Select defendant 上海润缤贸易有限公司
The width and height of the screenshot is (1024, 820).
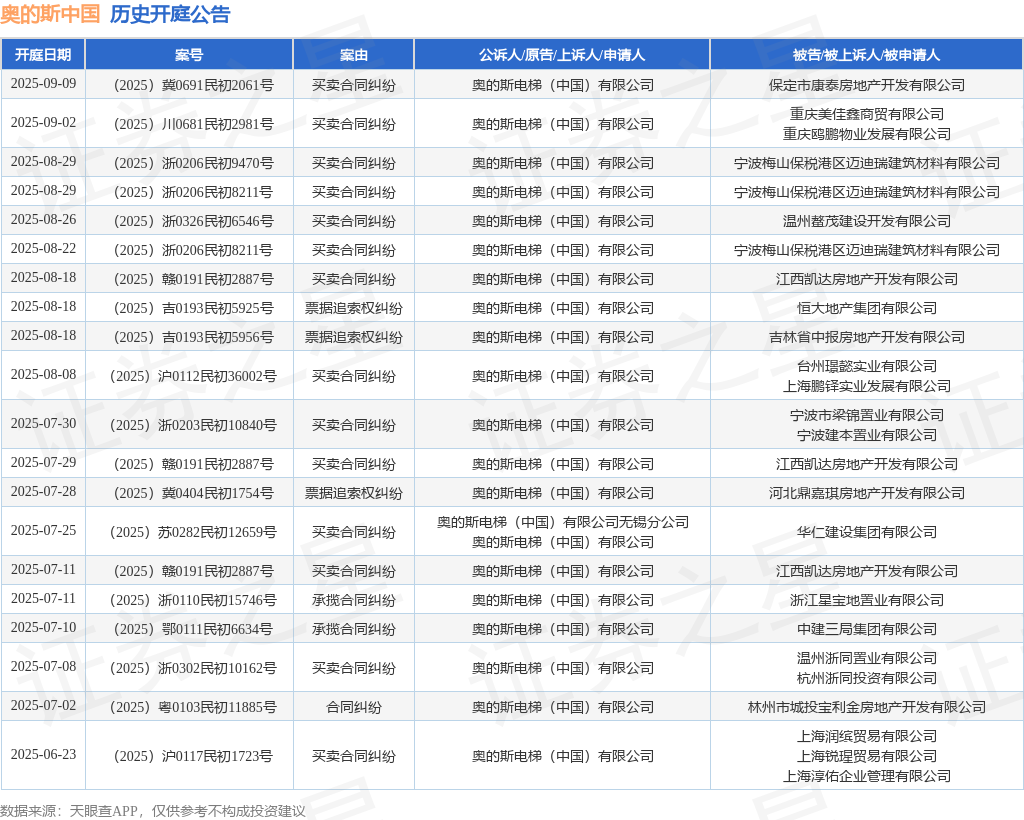point(867,736)
